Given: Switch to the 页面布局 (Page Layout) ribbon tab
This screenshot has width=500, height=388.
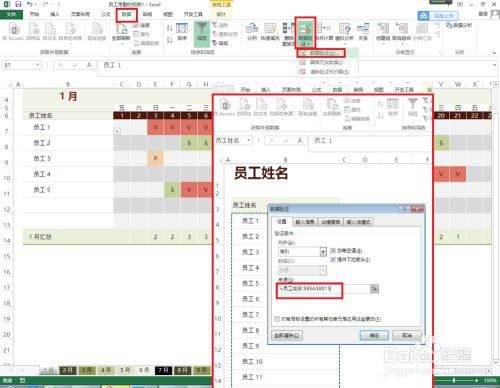Looking at the screenshot, I should pyautogui.click(x=80, y=14).
